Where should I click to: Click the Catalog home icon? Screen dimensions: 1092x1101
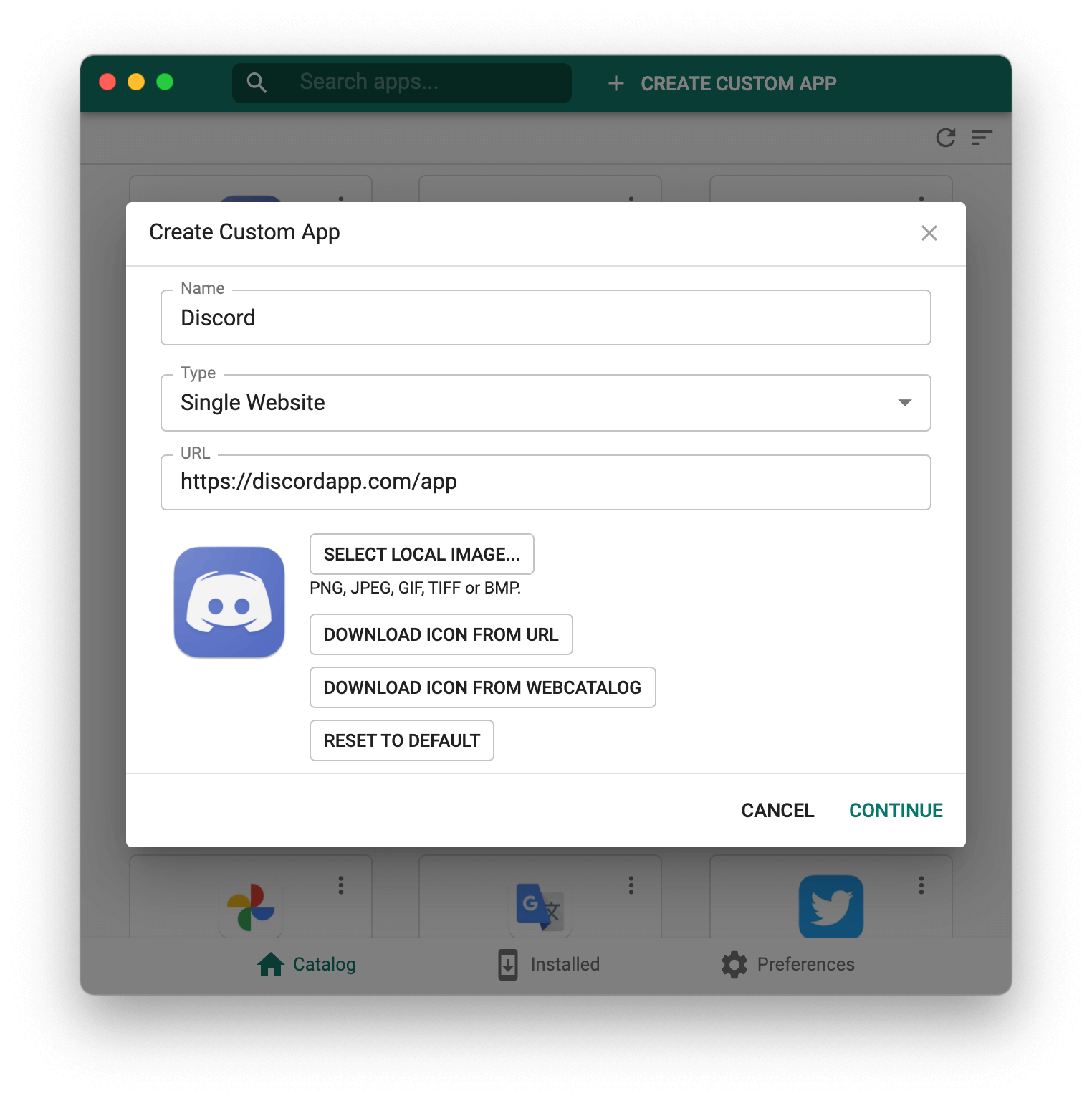click(271, 964)
